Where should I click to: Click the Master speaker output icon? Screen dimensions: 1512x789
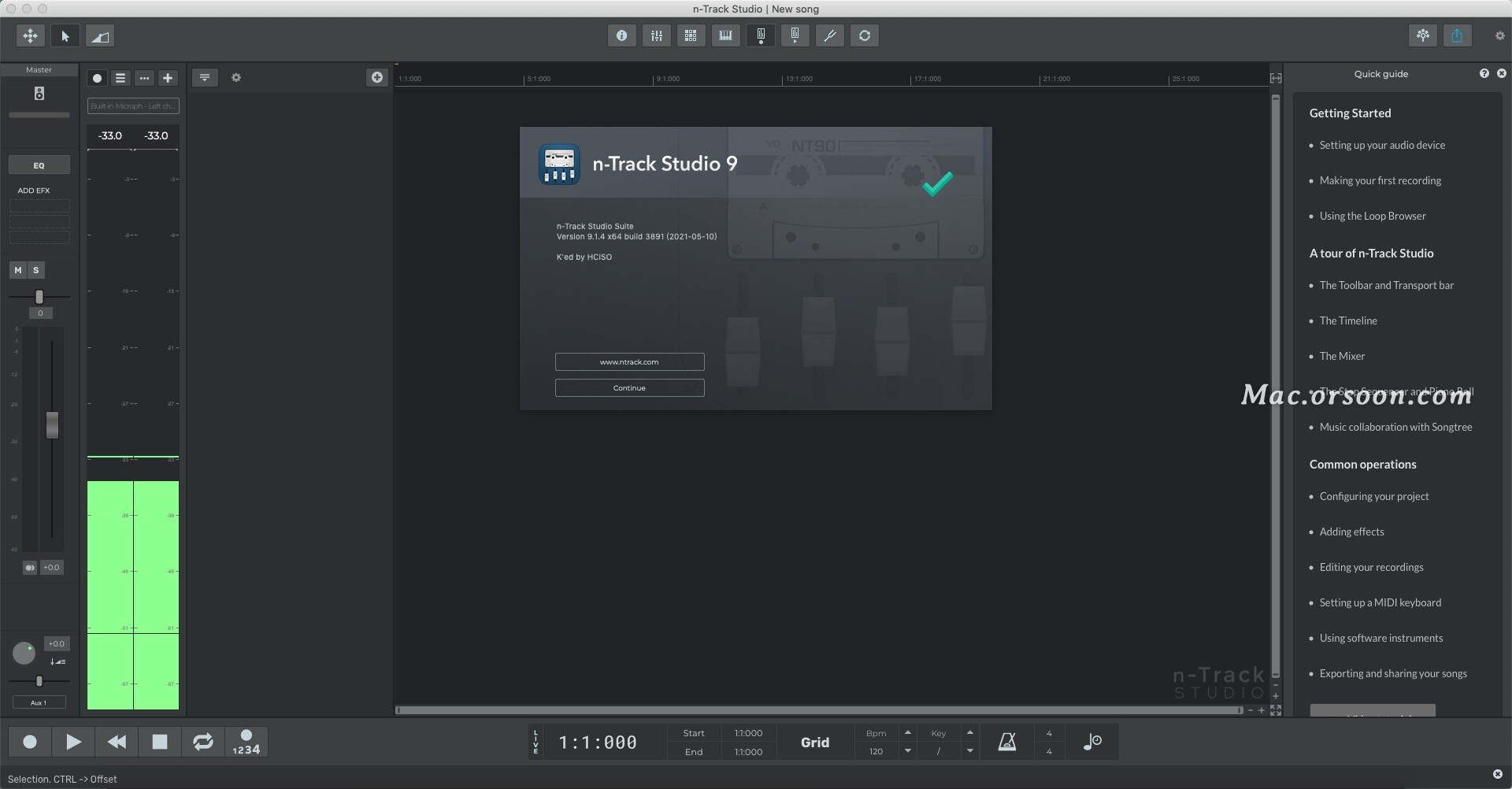39,94
